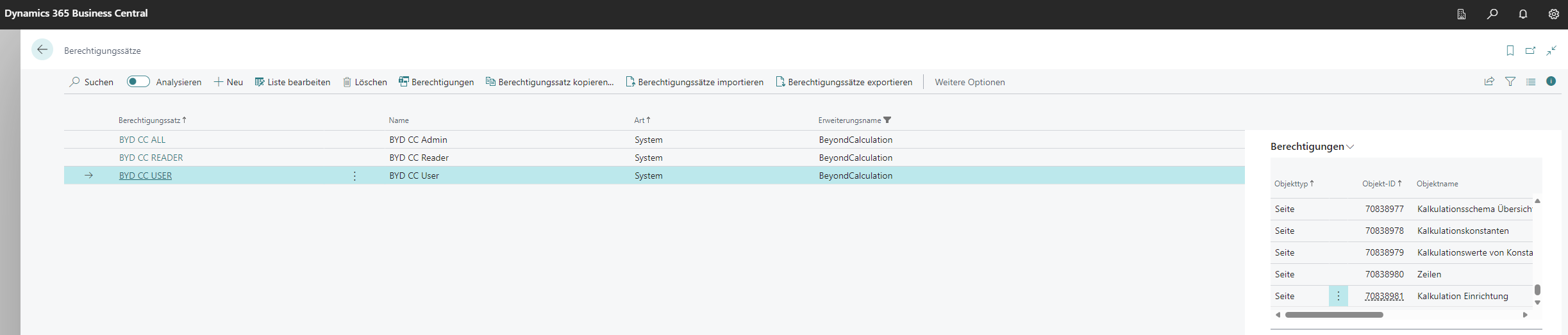Sort by Objekt-ID in FactBox
The height and width of the screenshot is (335, 1568).
(1382, 184)
